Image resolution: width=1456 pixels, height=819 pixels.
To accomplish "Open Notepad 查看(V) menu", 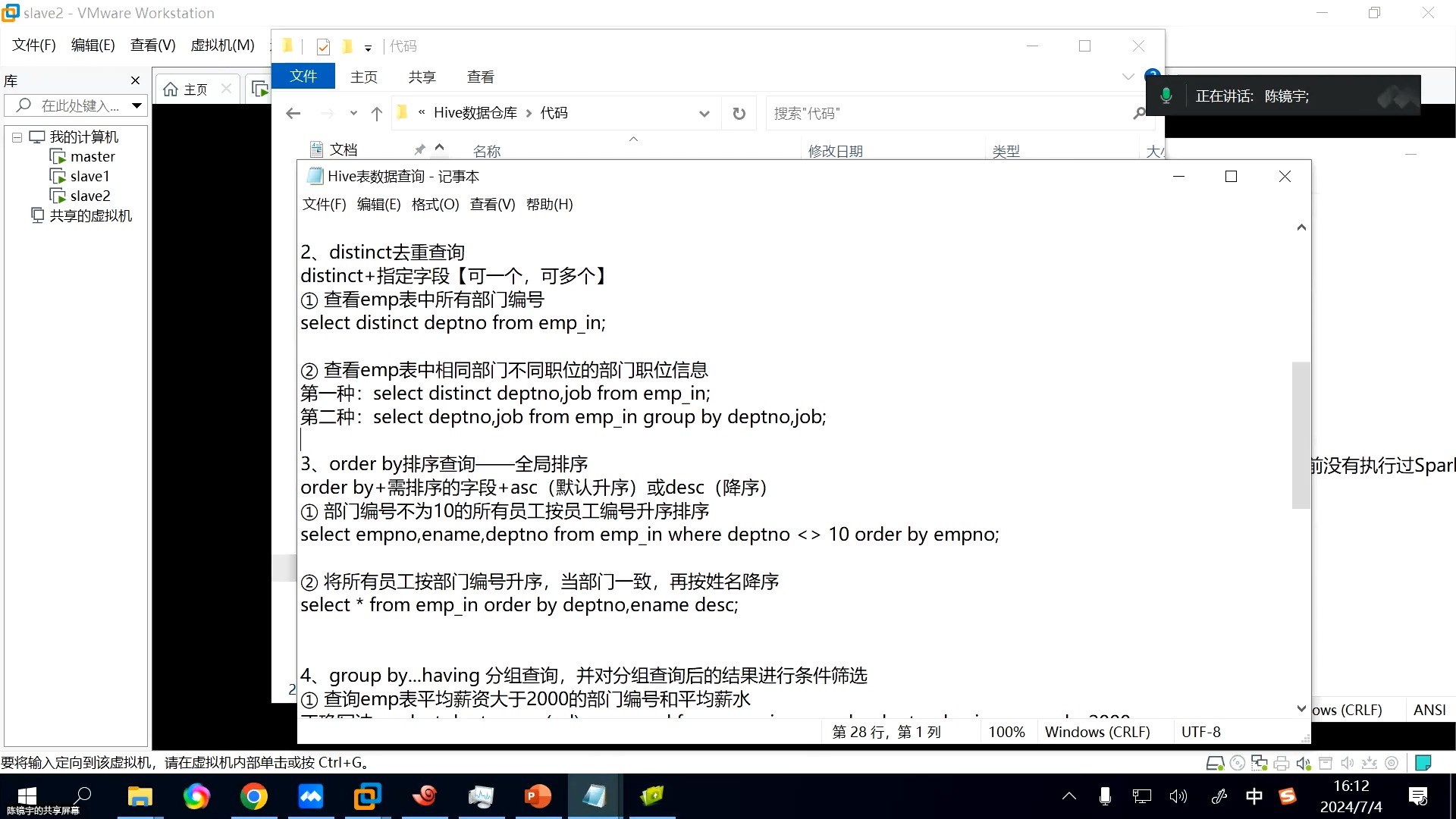I will tap(492, 204).
